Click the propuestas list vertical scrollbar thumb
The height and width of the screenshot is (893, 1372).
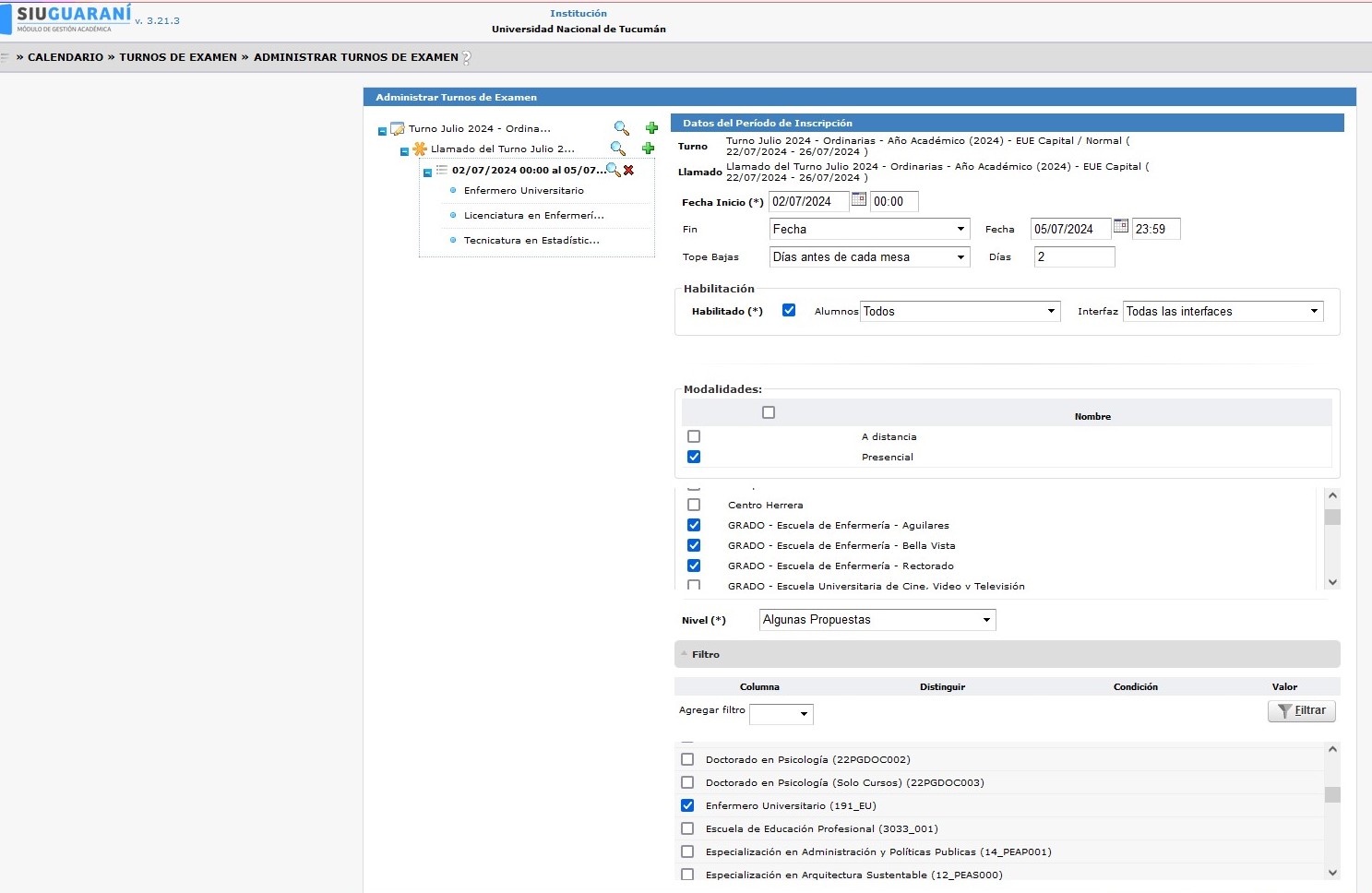1331,794
